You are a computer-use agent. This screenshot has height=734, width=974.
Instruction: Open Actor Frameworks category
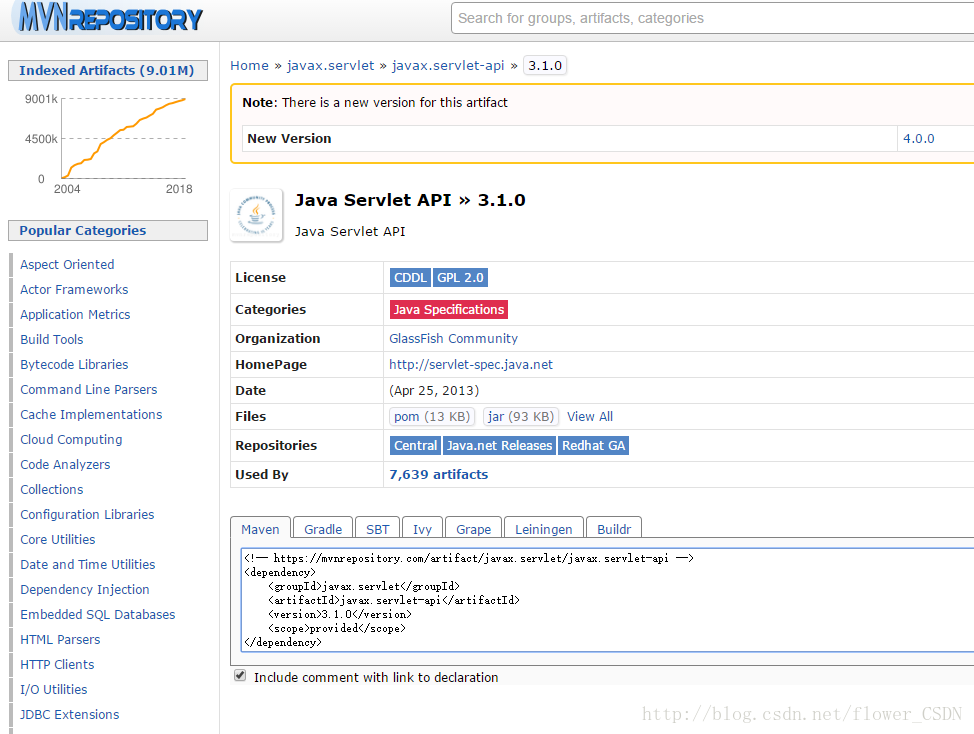coord(74,289)
